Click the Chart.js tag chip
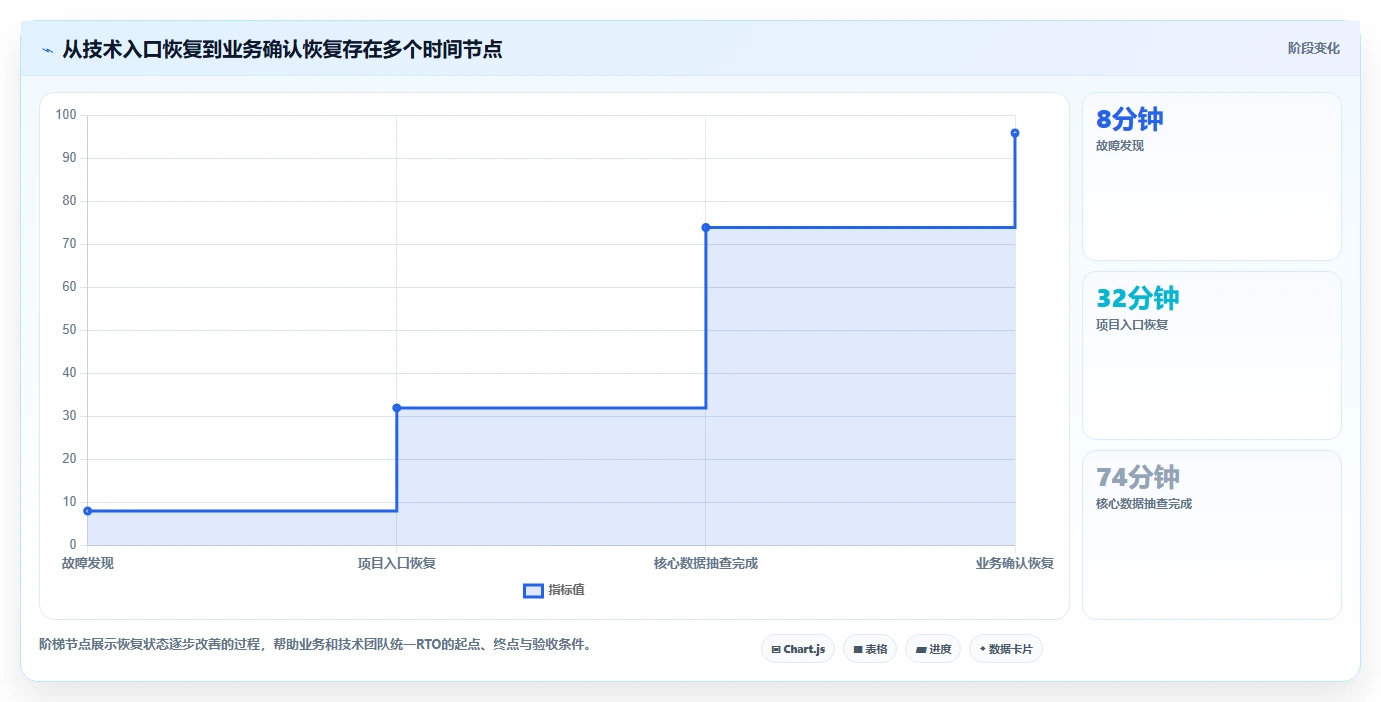The height and width of the screenshot is (702, 1381). [x=797, y=649]
